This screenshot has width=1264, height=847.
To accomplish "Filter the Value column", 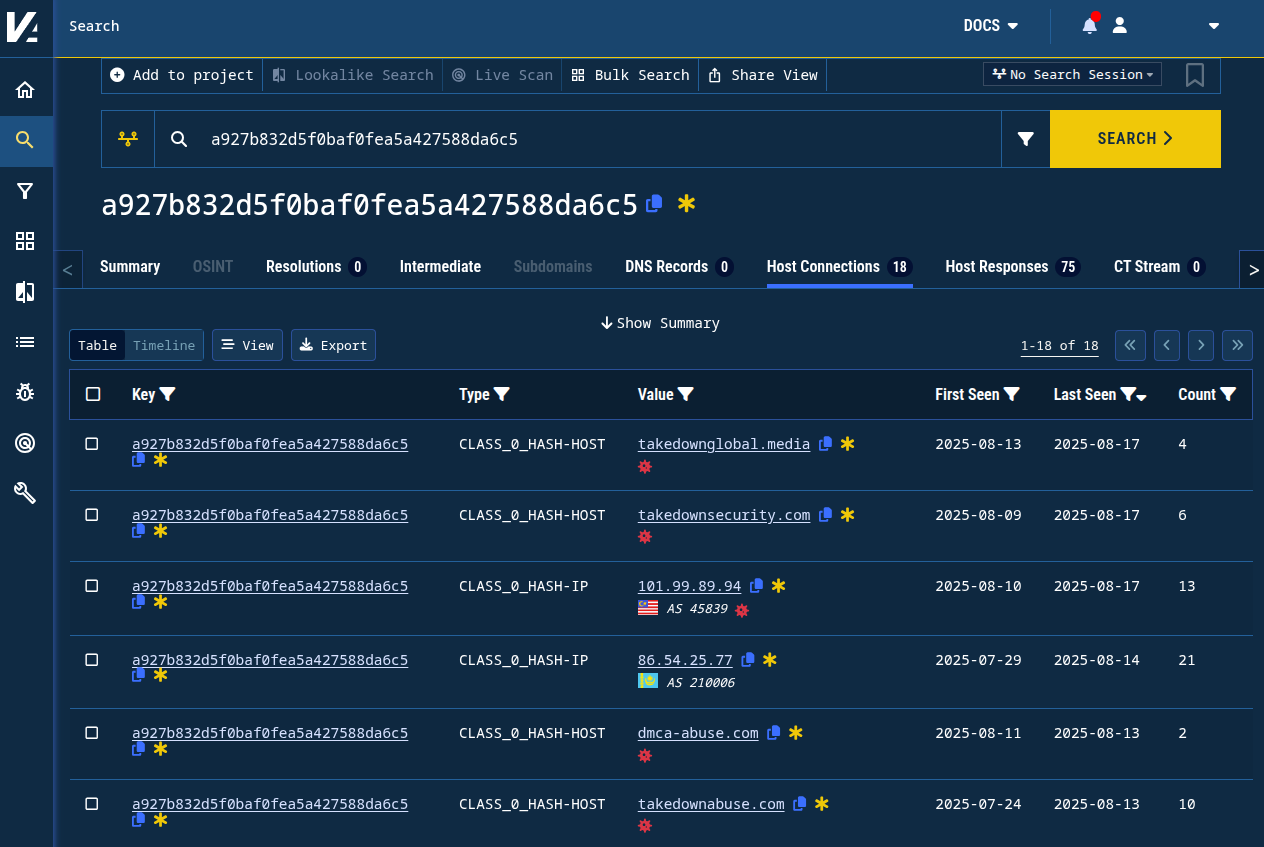I will click(686, 395).
